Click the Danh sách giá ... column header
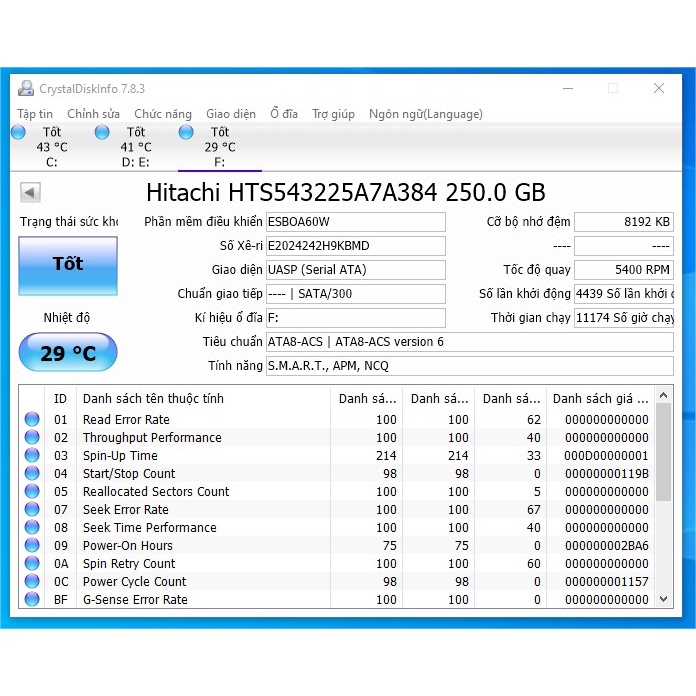696x696 pixels. (601, 399)
